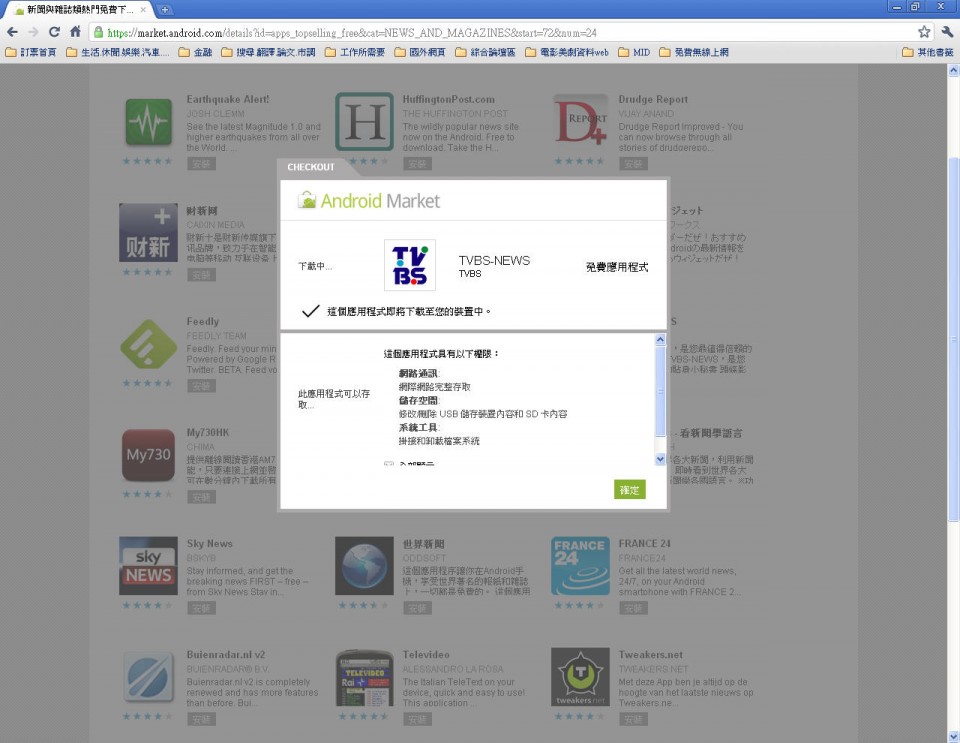The width and height of the screenshot is (960, 743).
Task: Open the Chrome wrench settings menu
Action: pos(947,32)
